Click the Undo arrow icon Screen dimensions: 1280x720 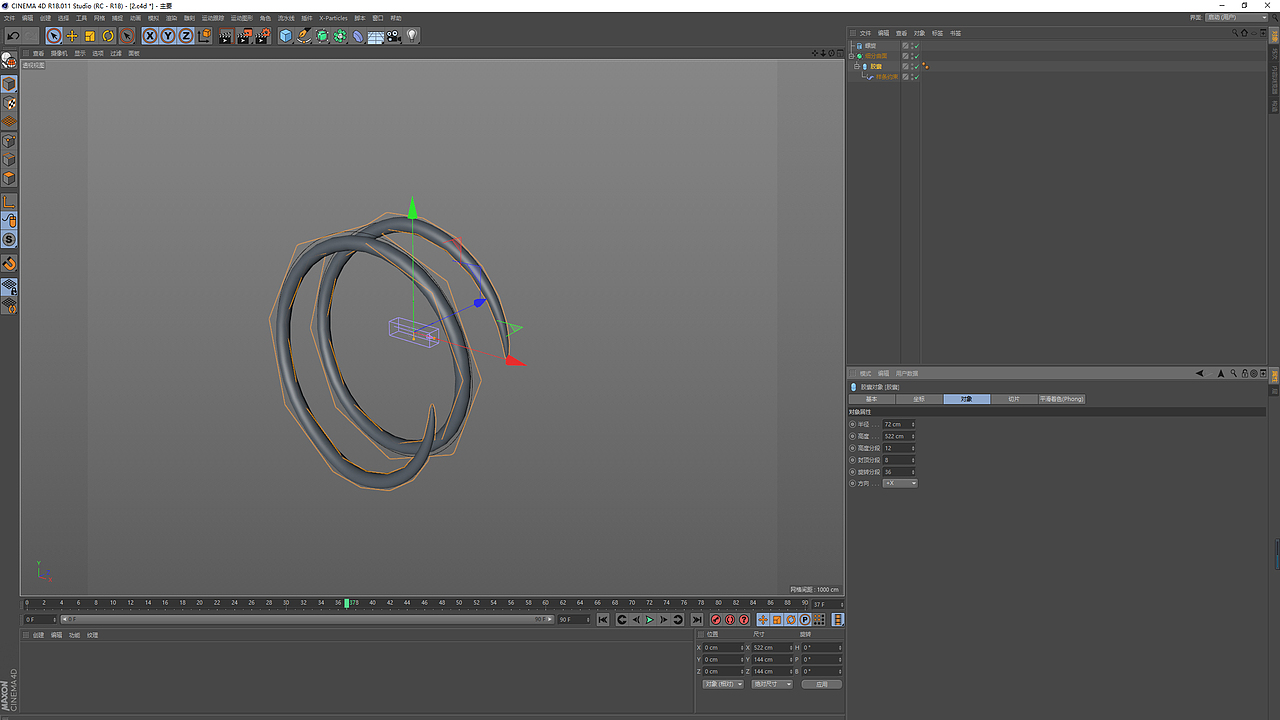13,36
